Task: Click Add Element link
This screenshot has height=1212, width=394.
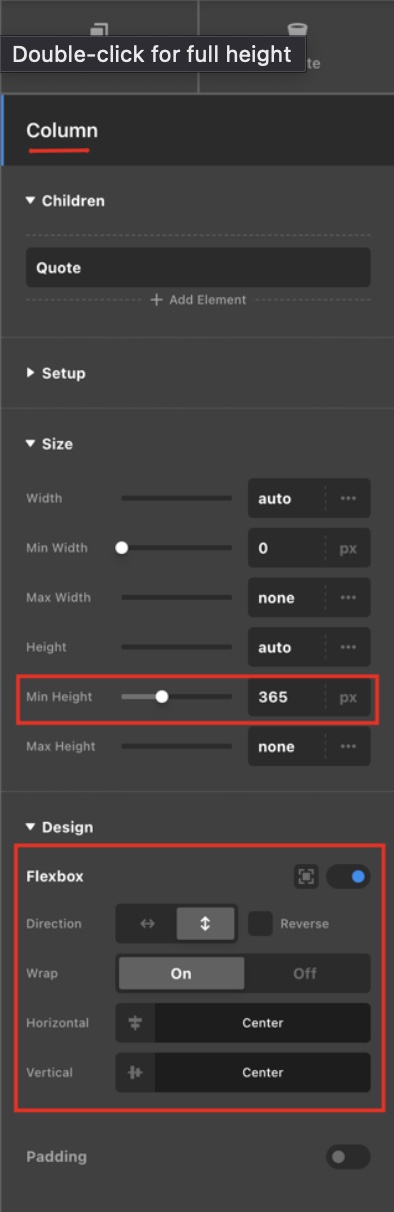Action: click(x=198, y=299)
